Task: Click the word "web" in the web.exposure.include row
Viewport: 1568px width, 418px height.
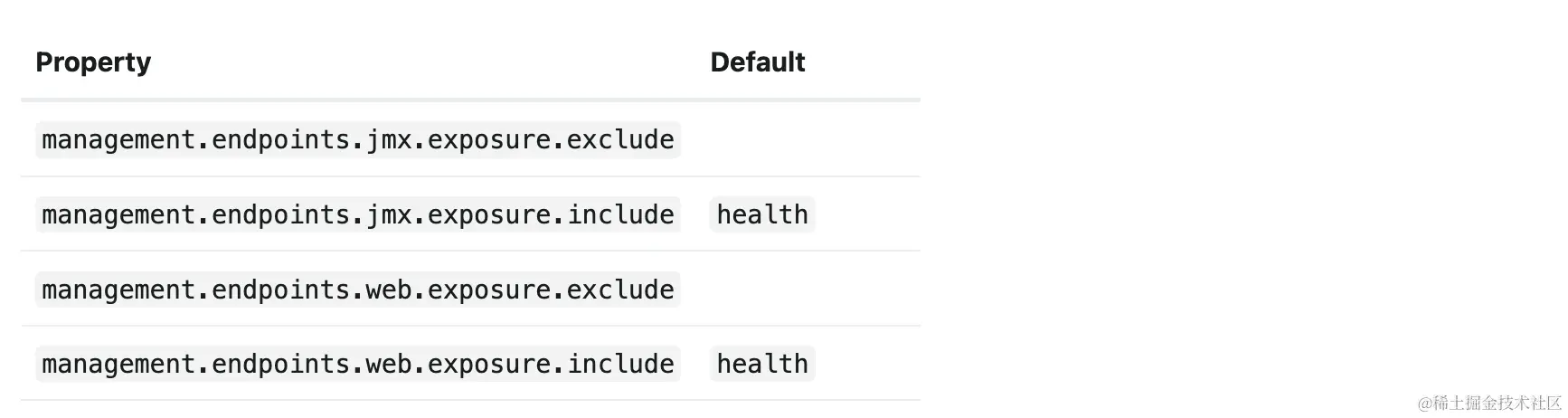Action: coord(389,365)
